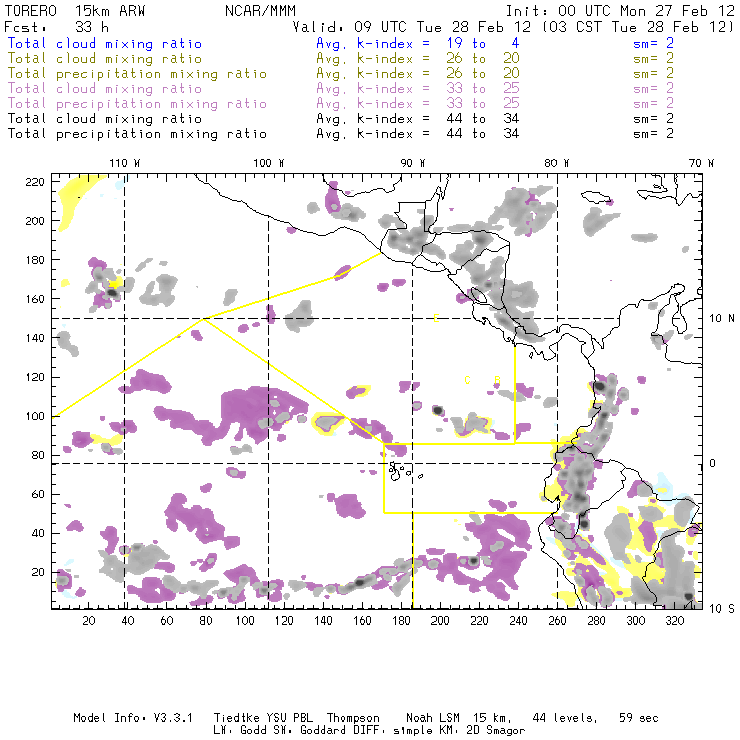Click the "100 W" longitude label

pyautogui.click(x=269, y=163)
